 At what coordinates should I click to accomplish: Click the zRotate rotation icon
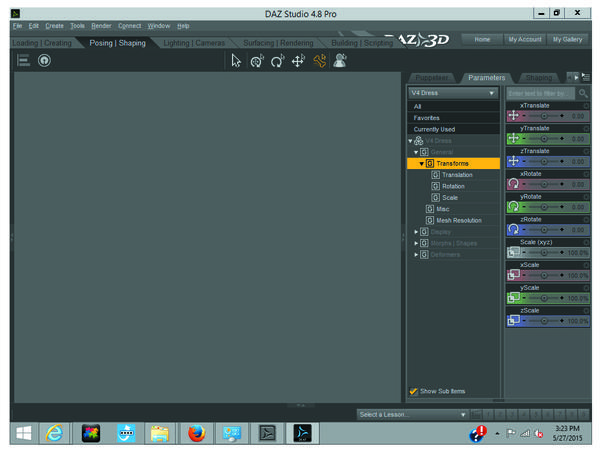coord(514,230)
